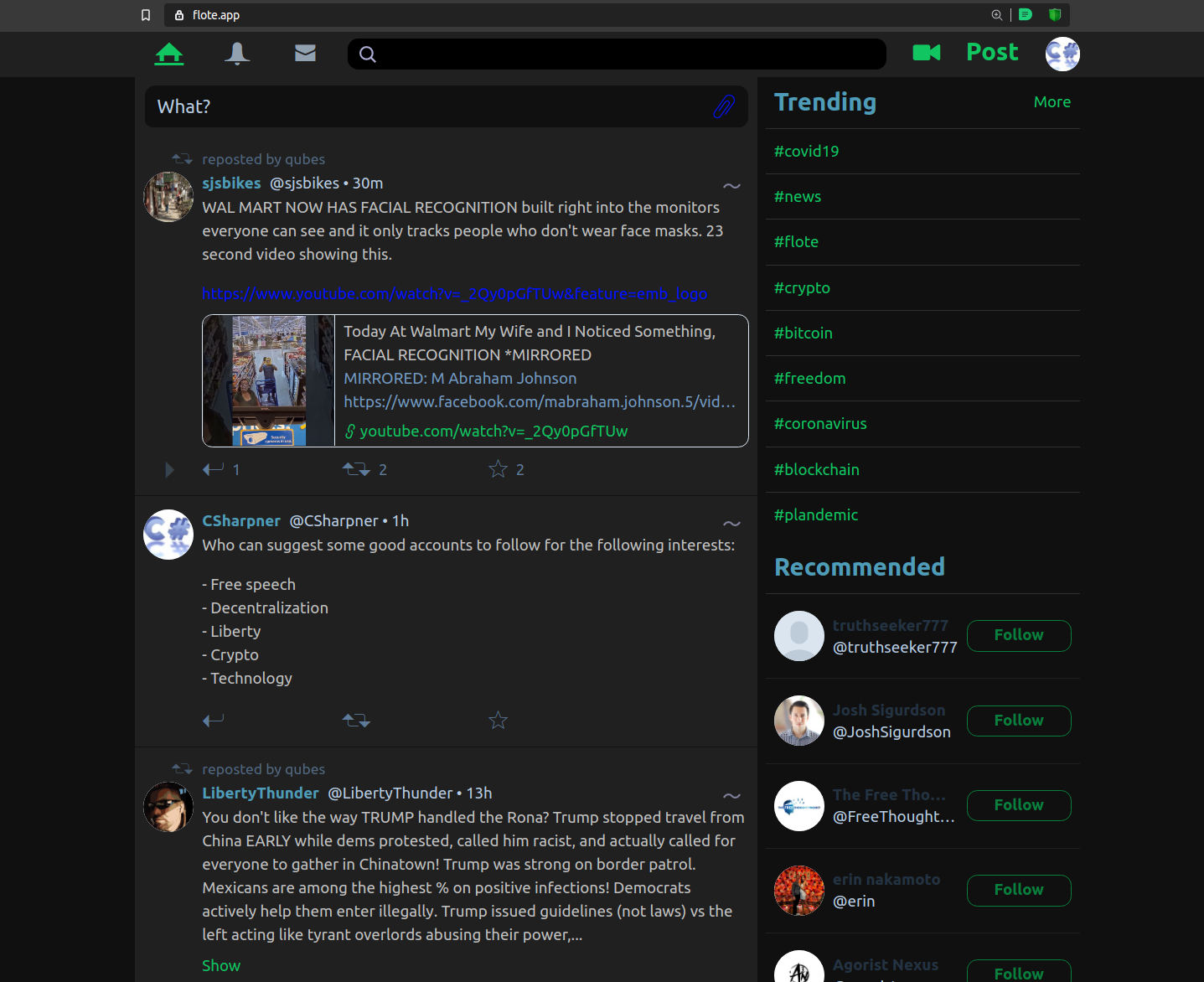The image size is (1204, 982).
Task: Open notifications bell icon
Action: click(x=237, y=54)
